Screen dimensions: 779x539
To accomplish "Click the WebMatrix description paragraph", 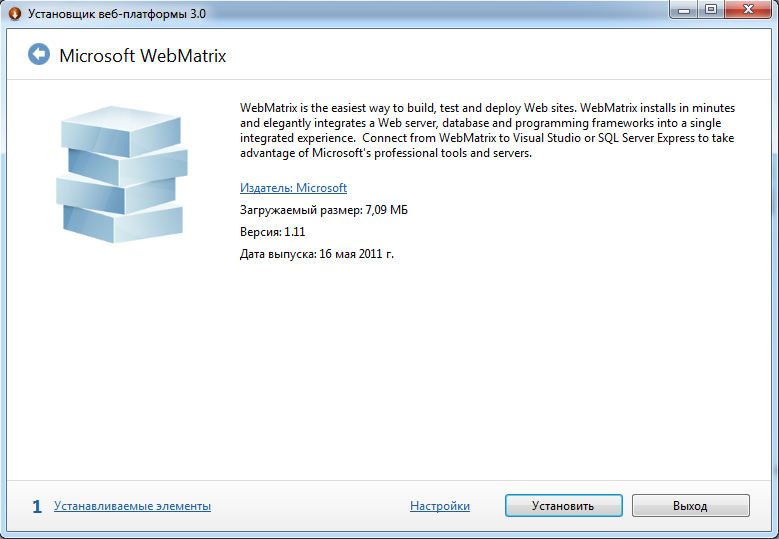I will (x=487, y=130).
